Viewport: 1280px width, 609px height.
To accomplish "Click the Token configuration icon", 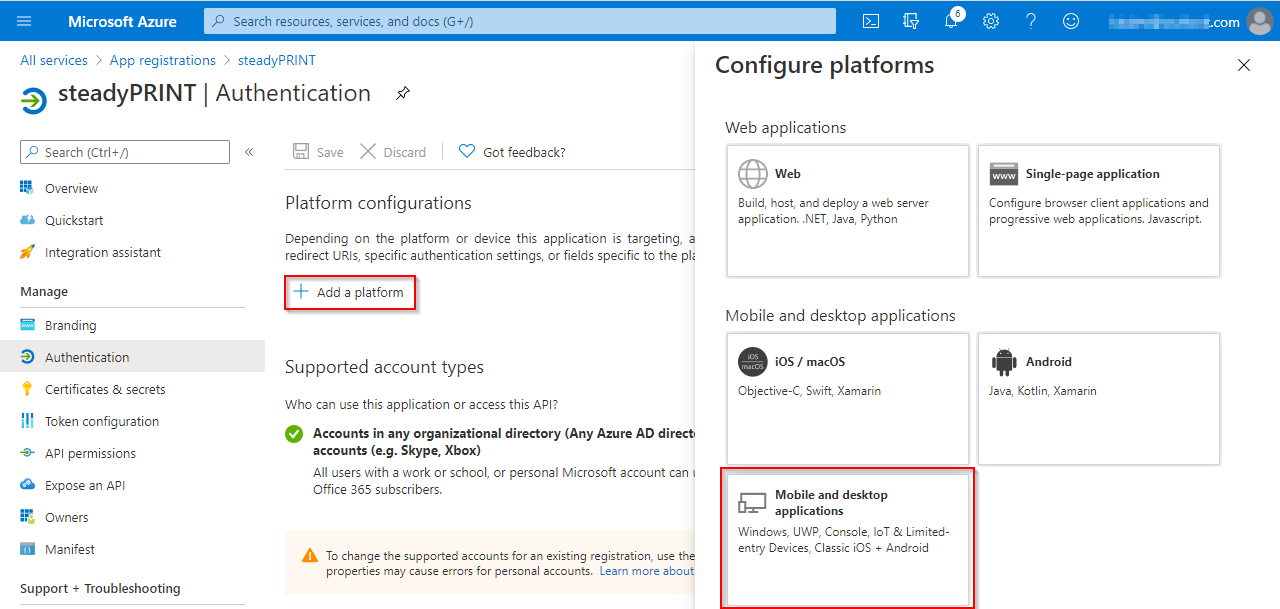I will coord(27,421).
